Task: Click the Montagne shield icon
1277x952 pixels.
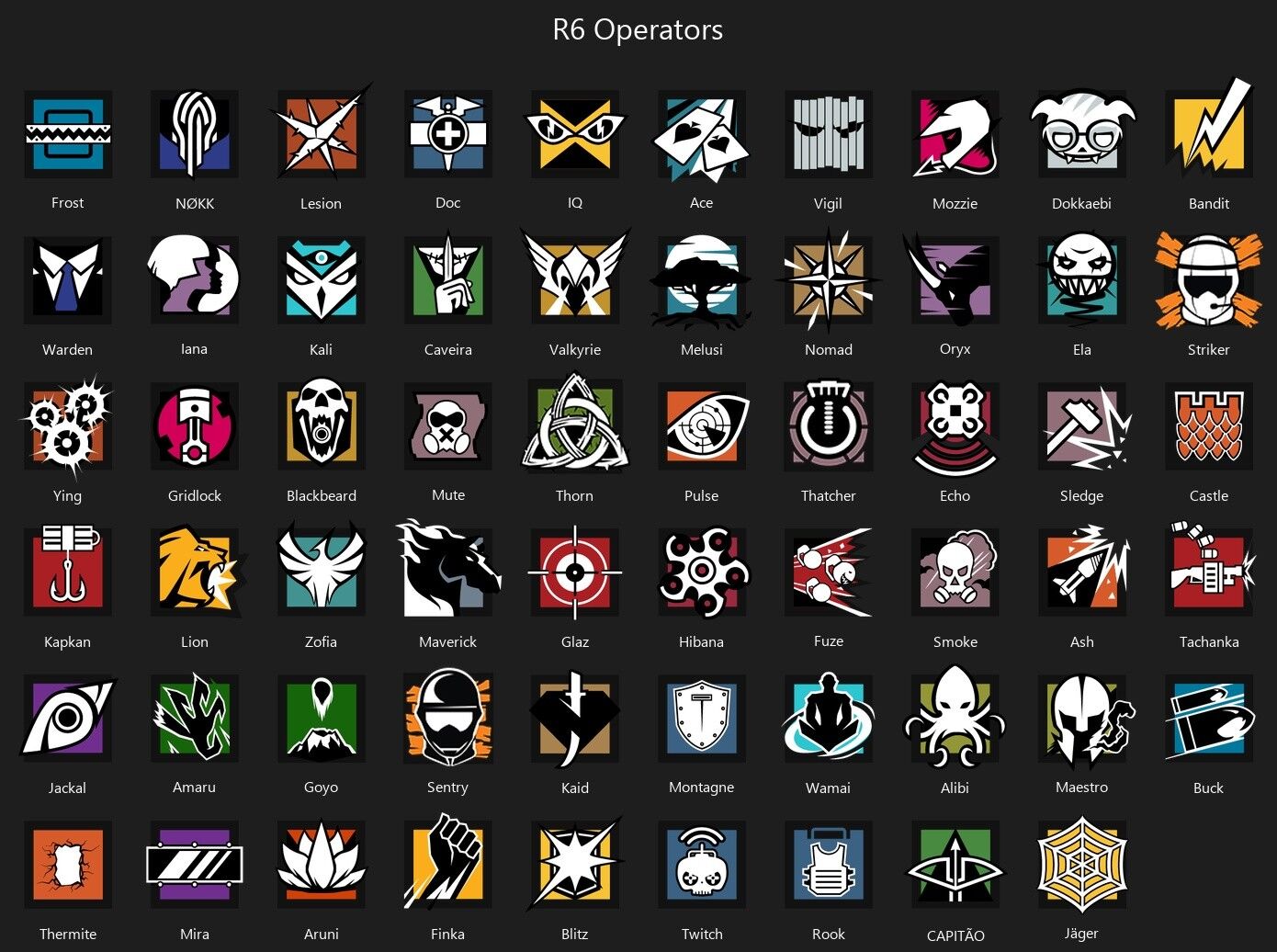Action: (x=702, y=719)
